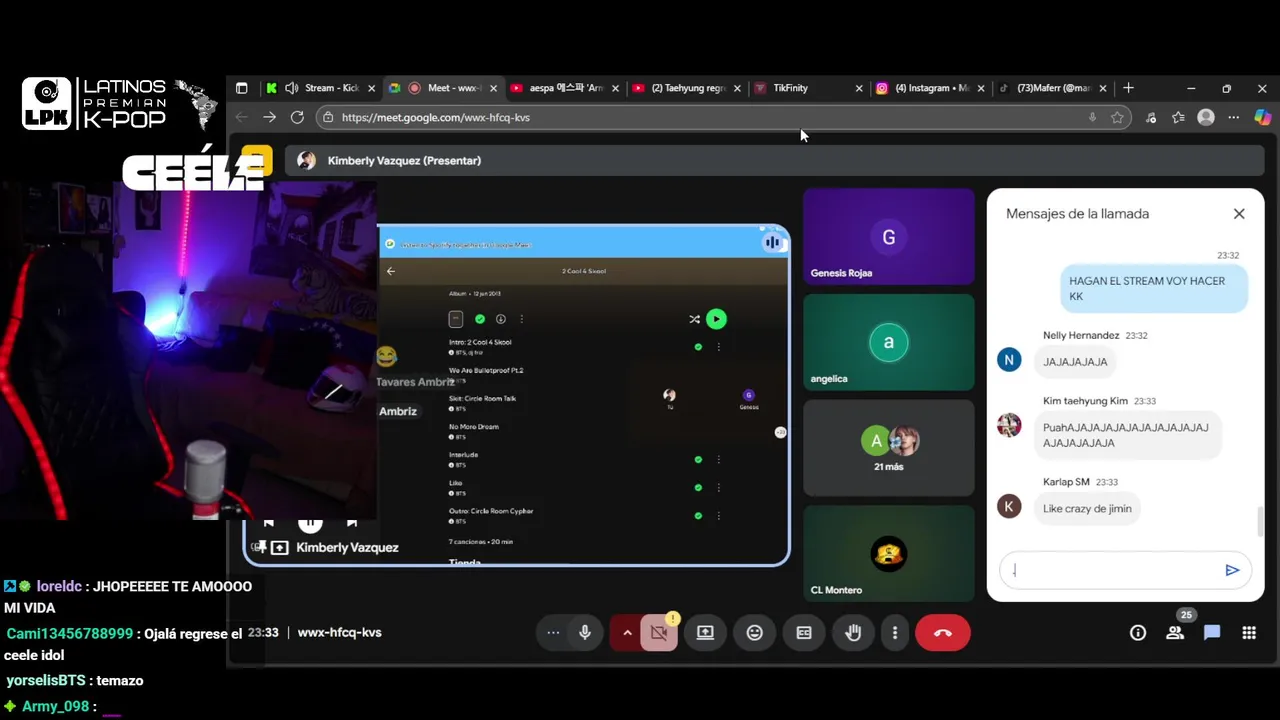Close the Stream - Kick tab

(x=371, y=88)
